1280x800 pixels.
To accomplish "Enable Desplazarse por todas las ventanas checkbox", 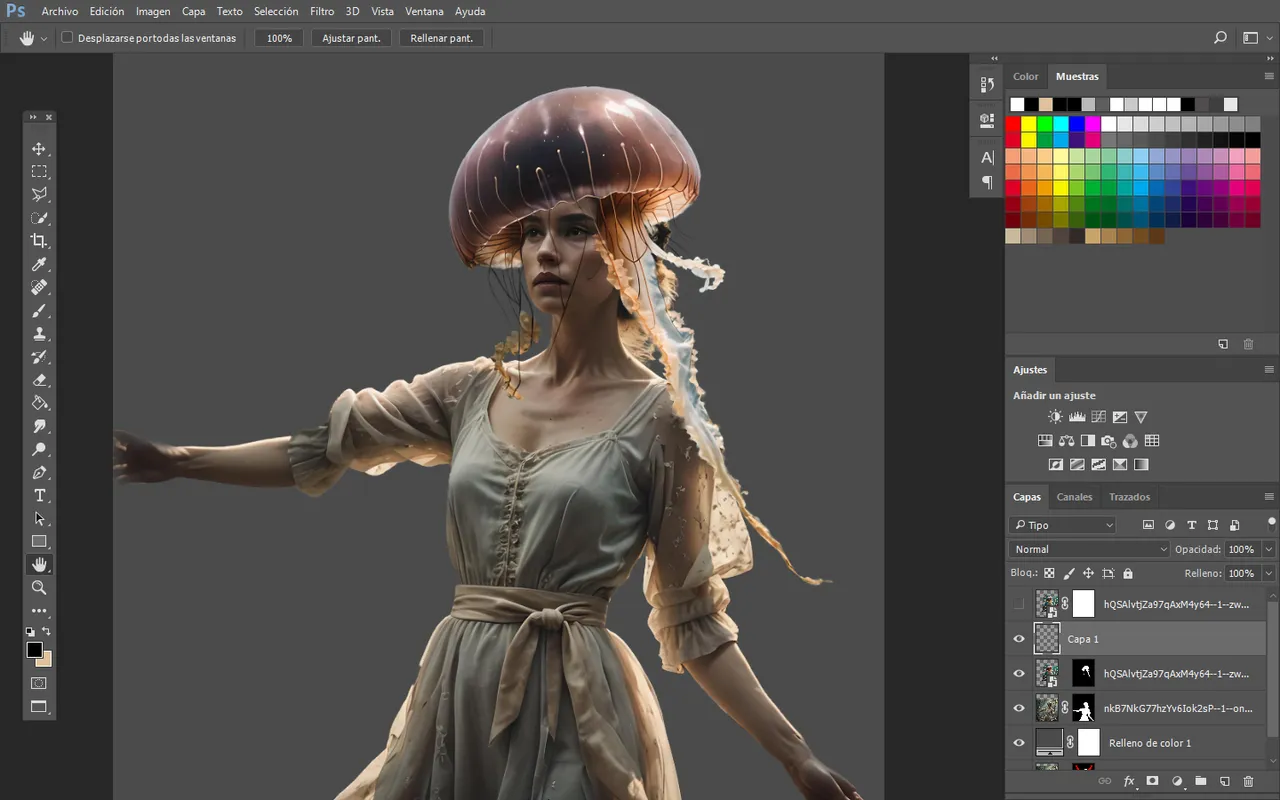I will (x=67, y=38).
